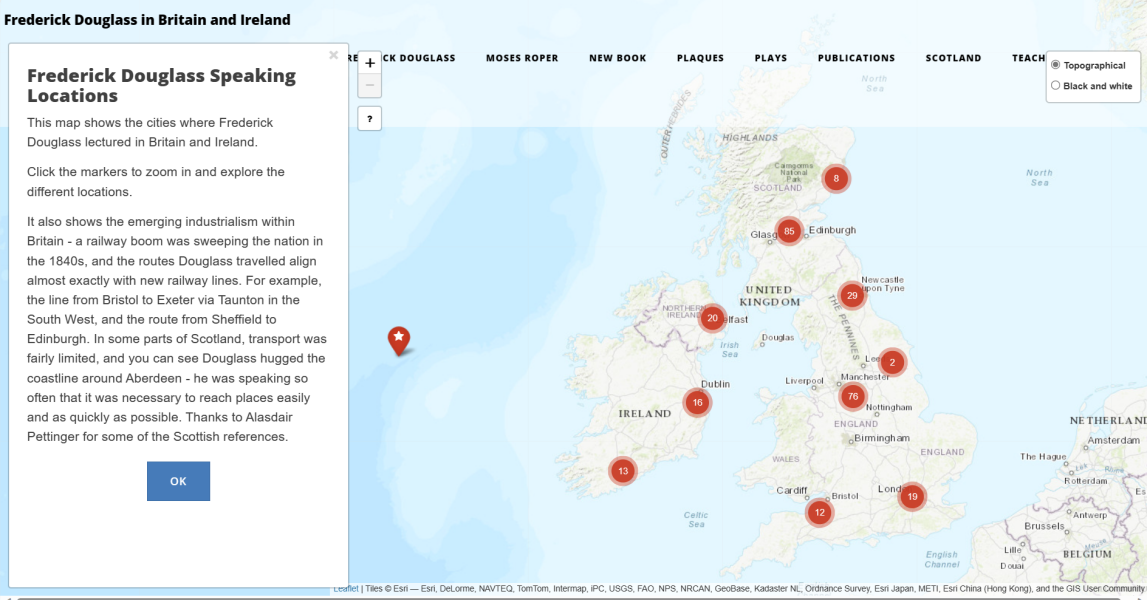
Task: Select the cluster of 76 near Manchester
Action: coord(852,395)
